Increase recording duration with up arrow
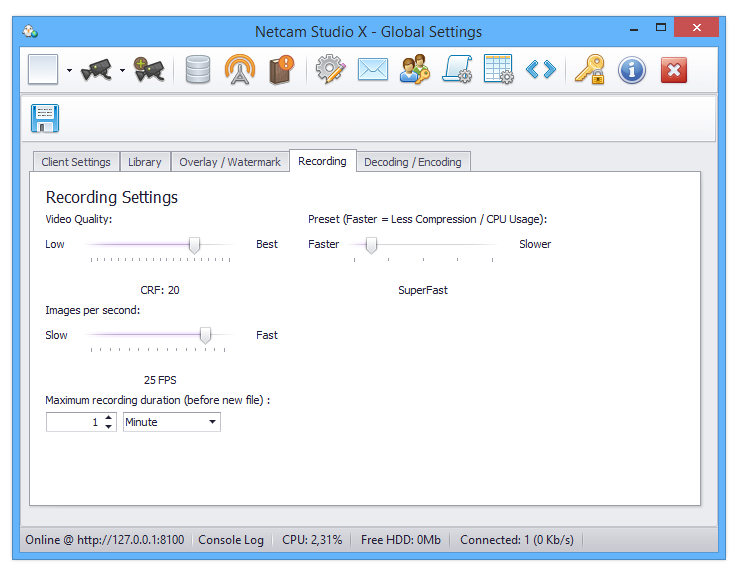 [x=109, y=417]
